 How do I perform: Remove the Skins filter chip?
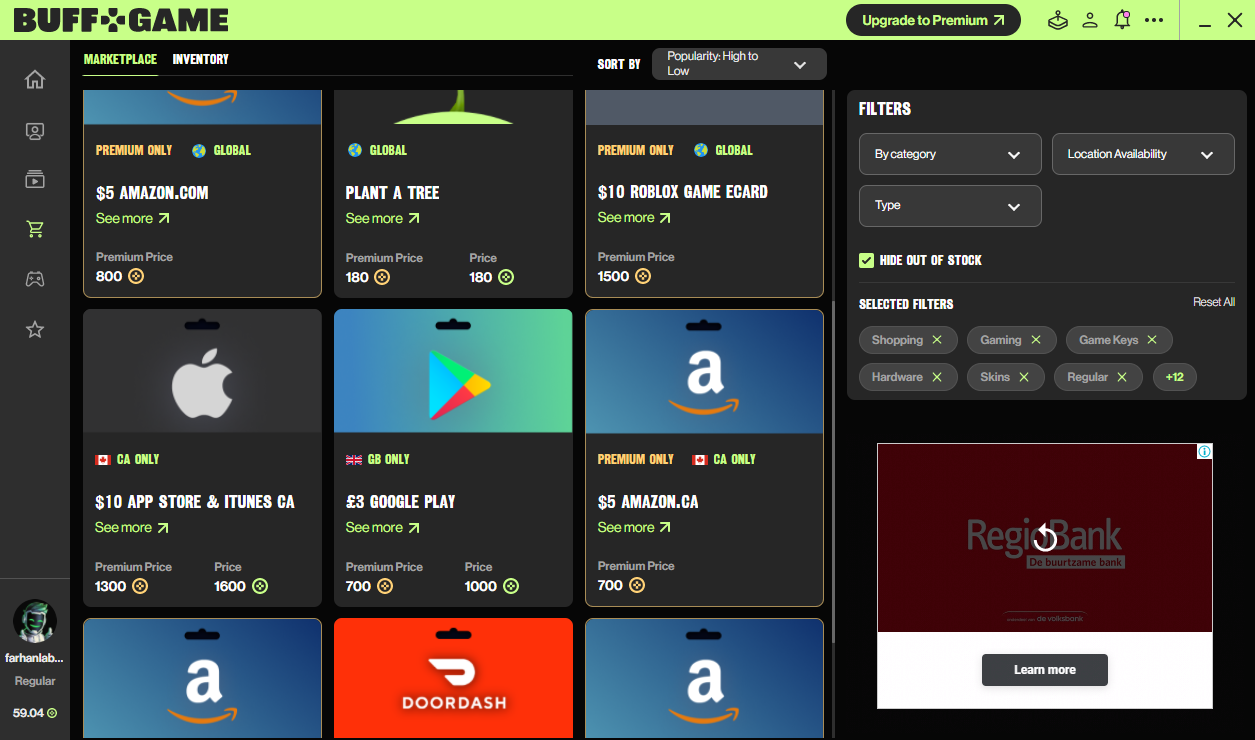(x=1024, y=377)
